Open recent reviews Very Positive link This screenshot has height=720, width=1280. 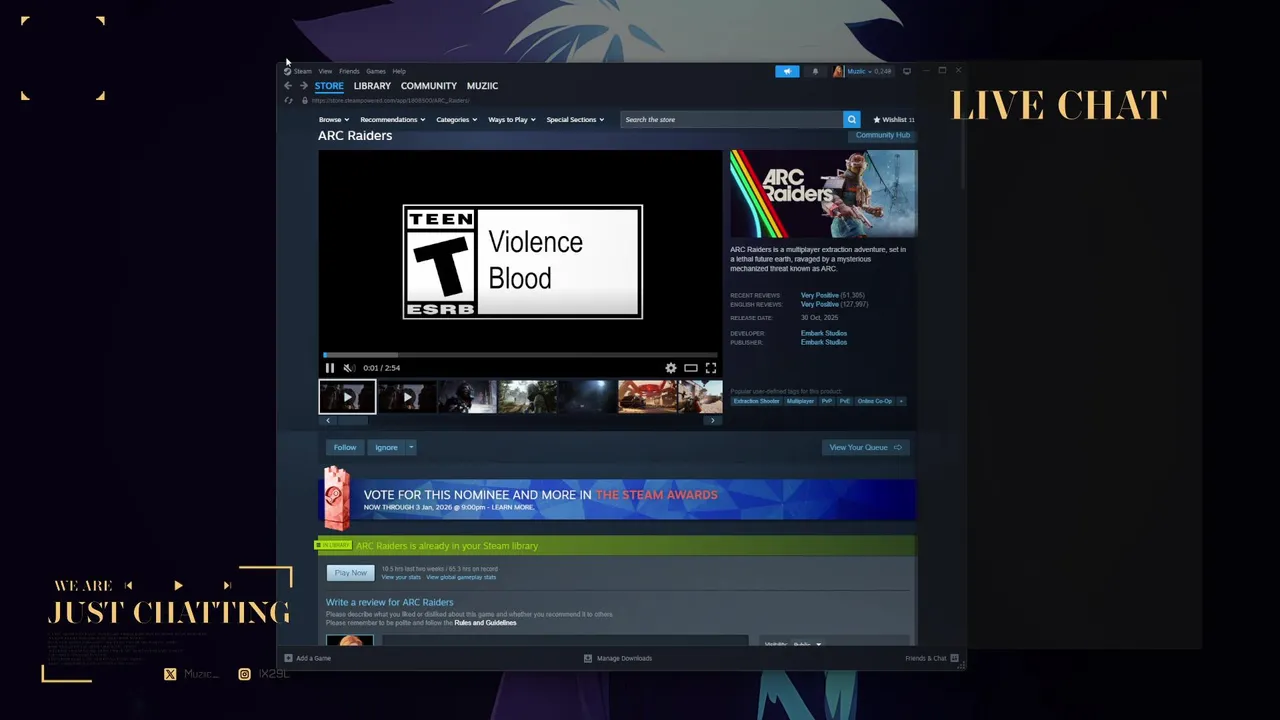[x=820, y=295]
